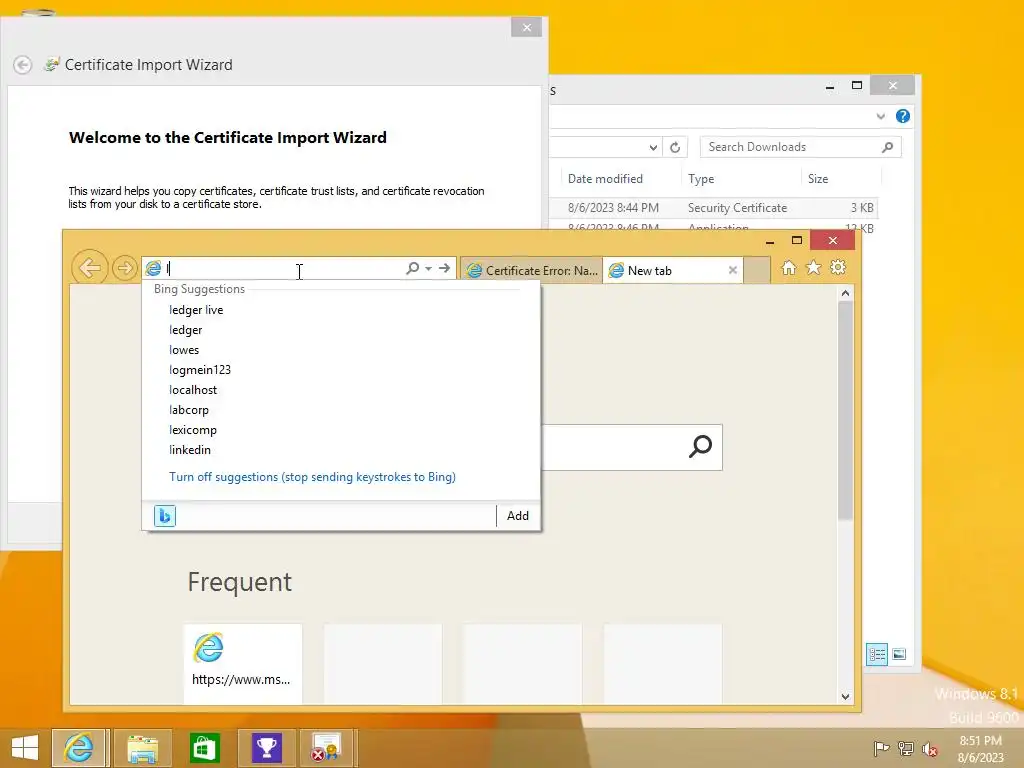Expand the ribbon chevron in Downloads window
The image size is (1024, 768).
click(x=880, y=116)
